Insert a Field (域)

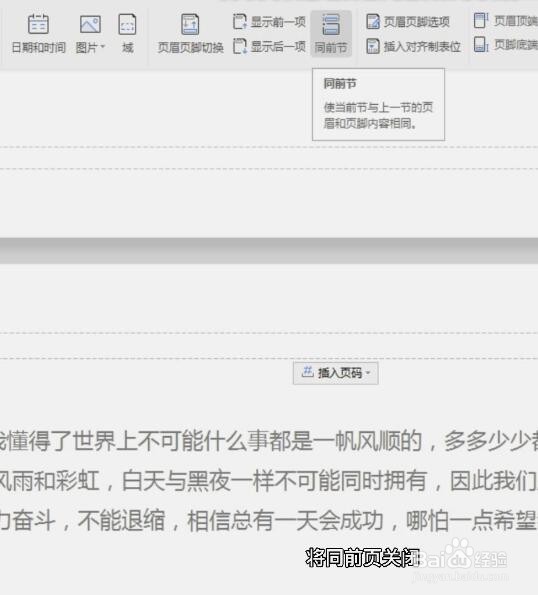click(127, 34)
